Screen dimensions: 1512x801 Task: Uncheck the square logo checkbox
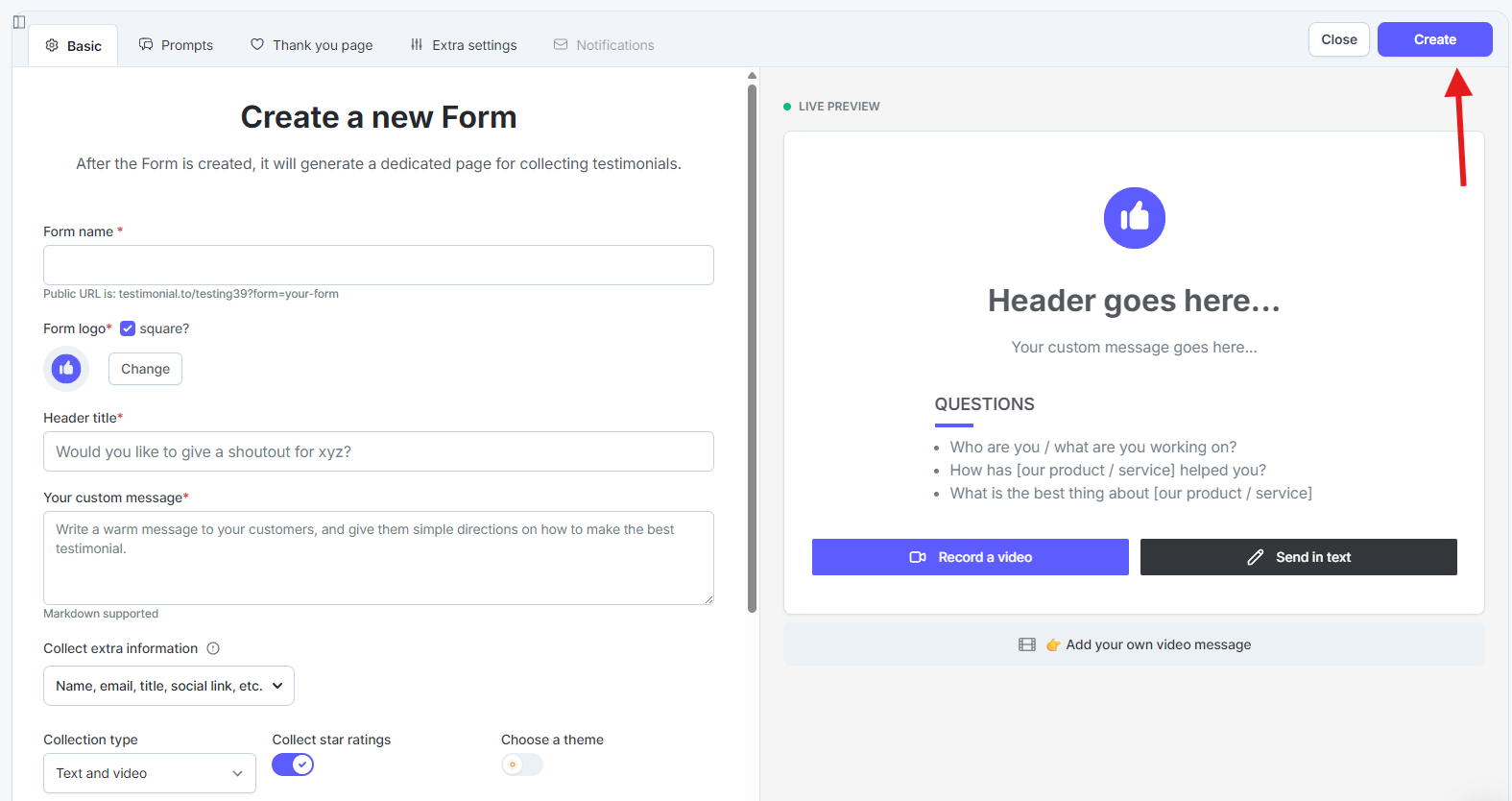[x=128, y=328]
